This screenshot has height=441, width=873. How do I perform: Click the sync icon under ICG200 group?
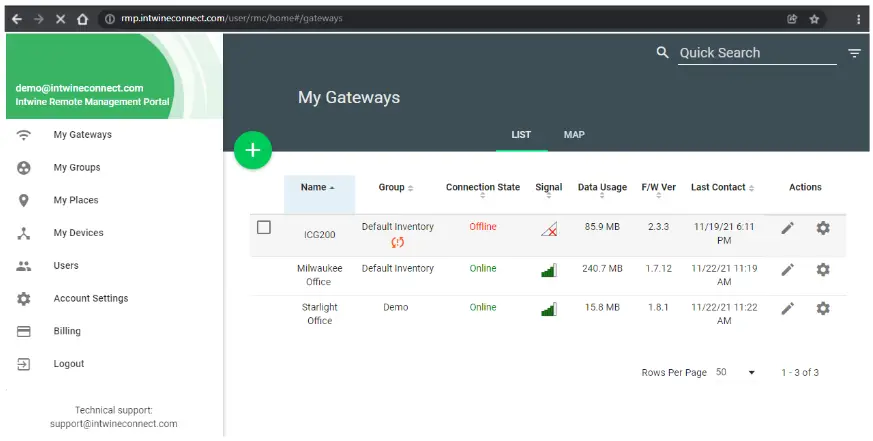click(397, 242)
